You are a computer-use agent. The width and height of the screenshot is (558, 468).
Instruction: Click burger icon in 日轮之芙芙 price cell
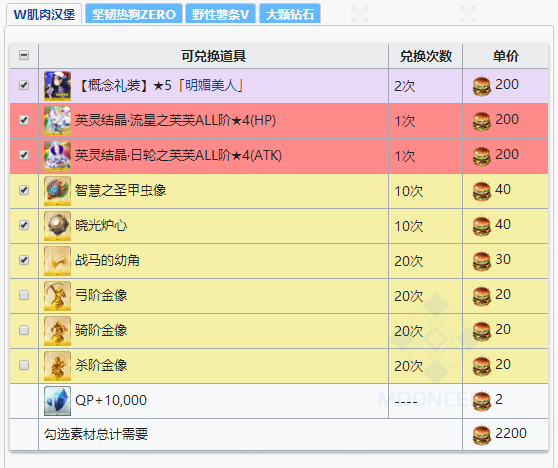point(482,156)
